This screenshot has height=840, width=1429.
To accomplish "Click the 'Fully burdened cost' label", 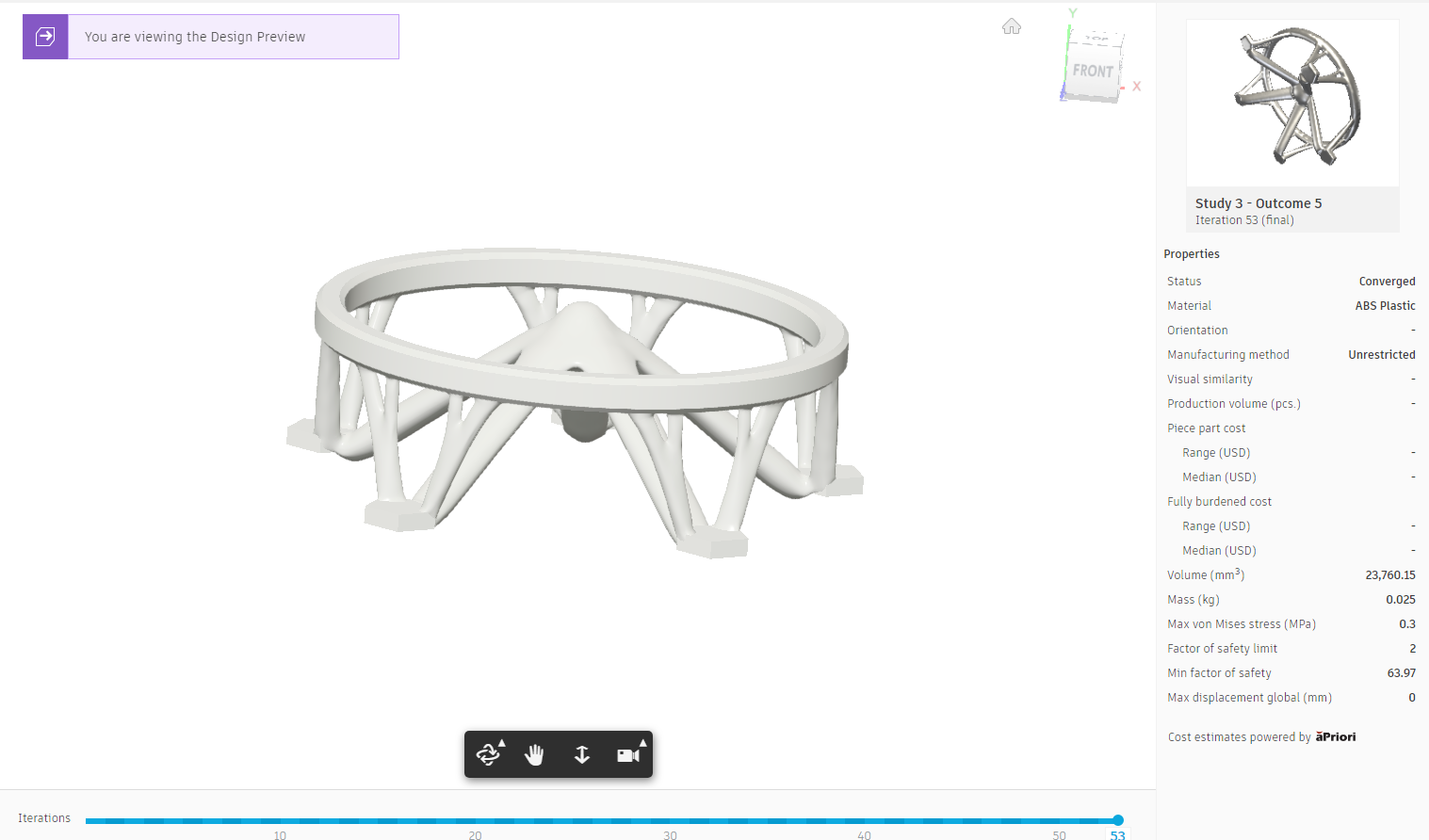I will pos(1219,502).
